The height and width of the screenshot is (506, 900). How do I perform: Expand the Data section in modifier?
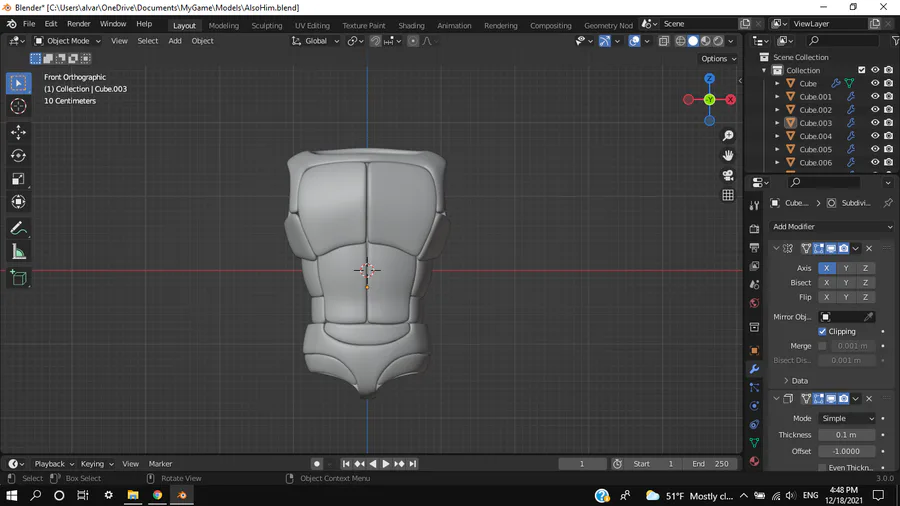(799, 381)
